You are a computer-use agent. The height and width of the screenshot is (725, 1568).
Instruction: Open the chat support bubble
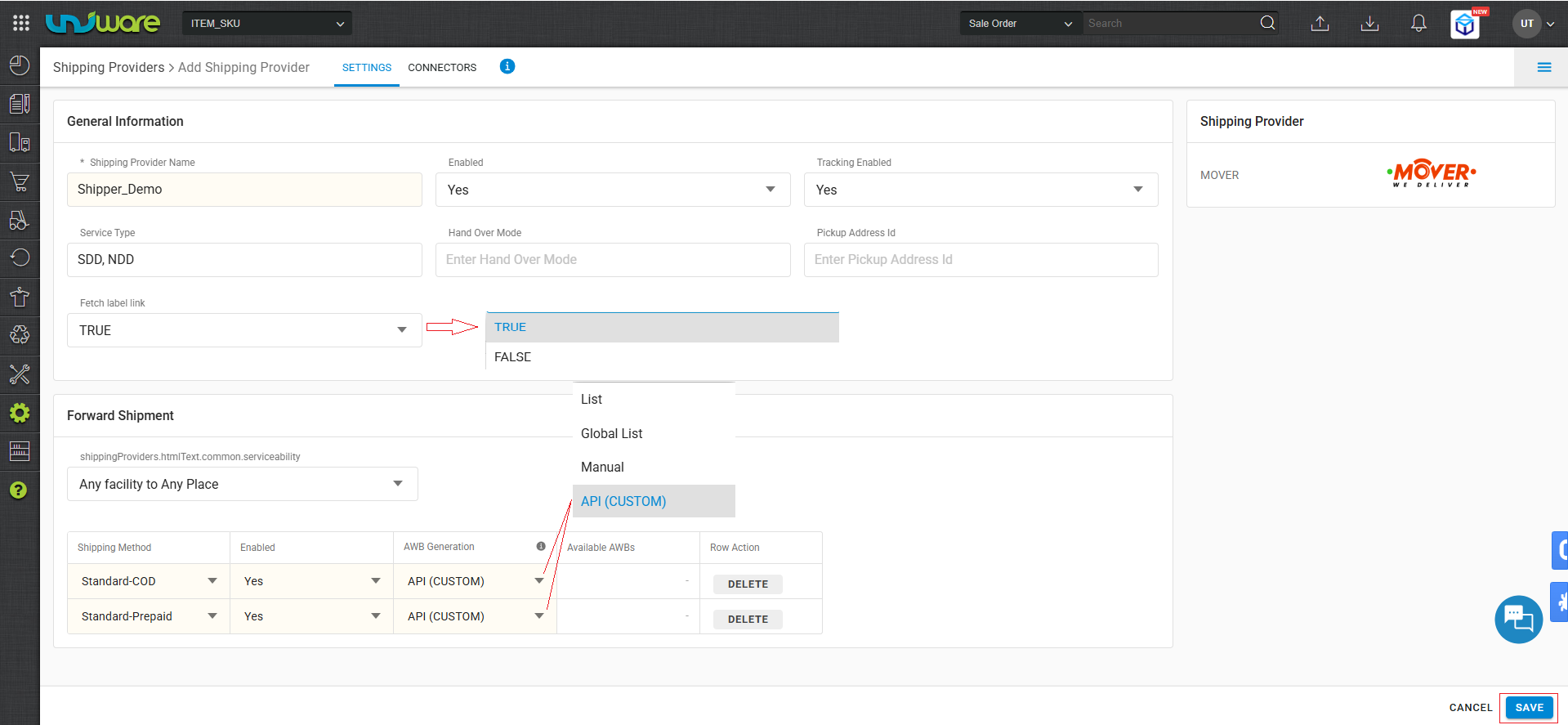pos(1519,620)
